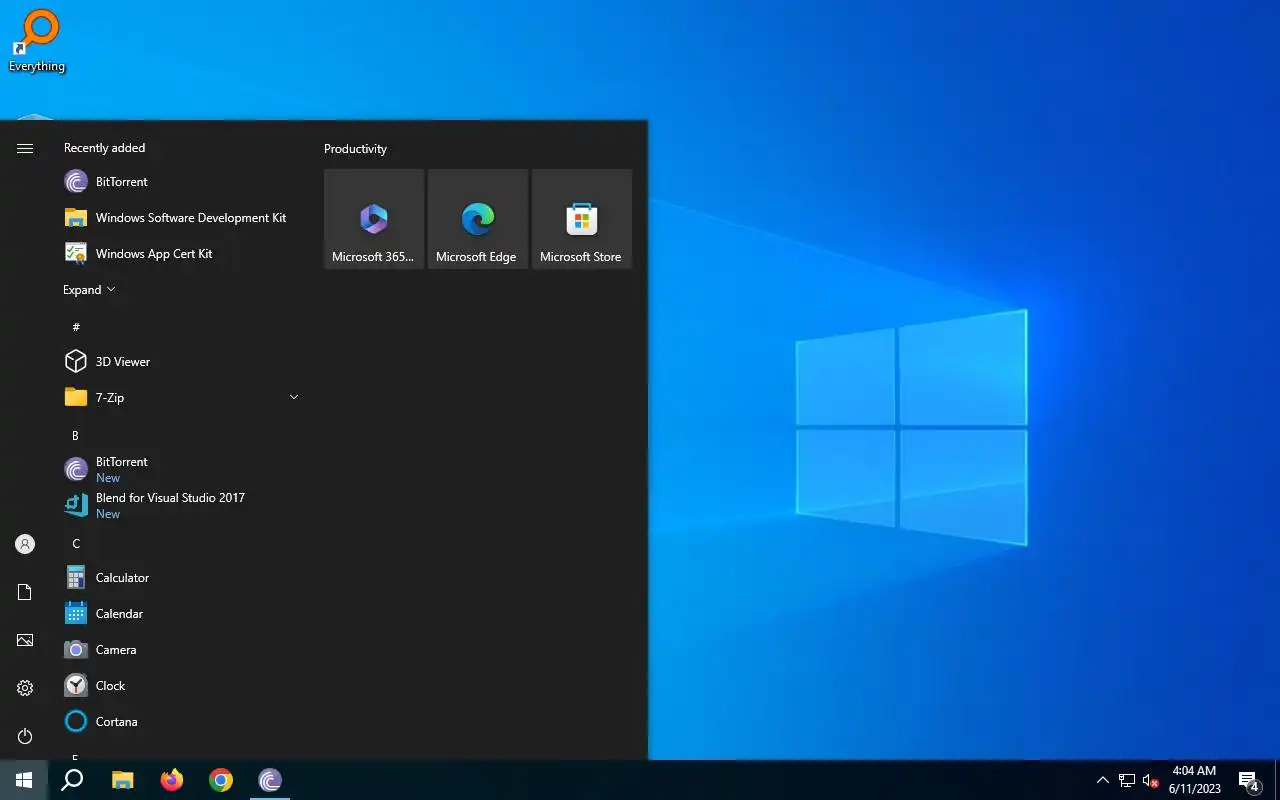This screenshot has height=800, width=1280.
Task: Open the Microsoft Store tile
Action: (x=582, y=219)
